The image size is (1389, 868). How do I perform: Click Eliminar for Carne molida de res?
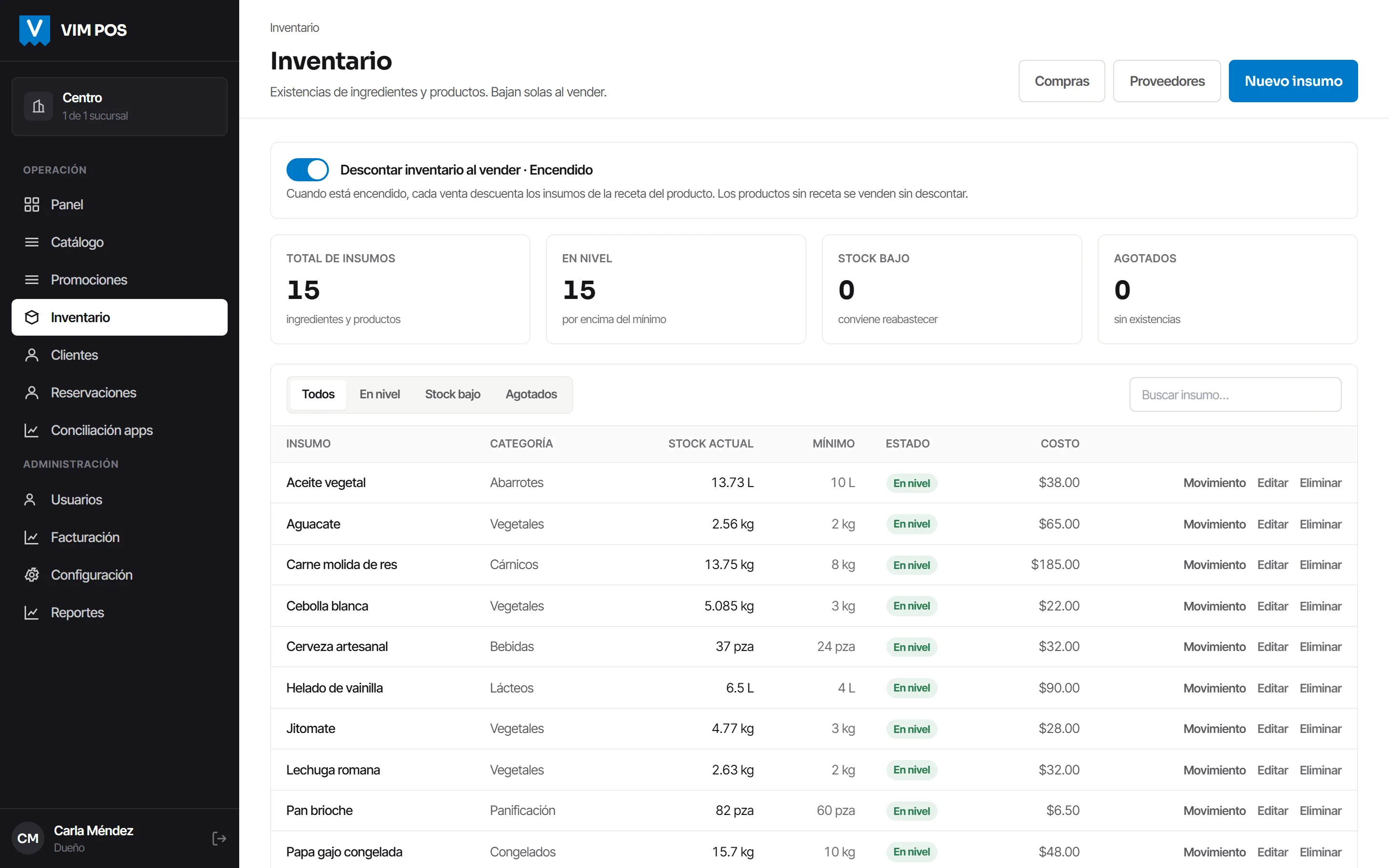tap(1320, 565)
